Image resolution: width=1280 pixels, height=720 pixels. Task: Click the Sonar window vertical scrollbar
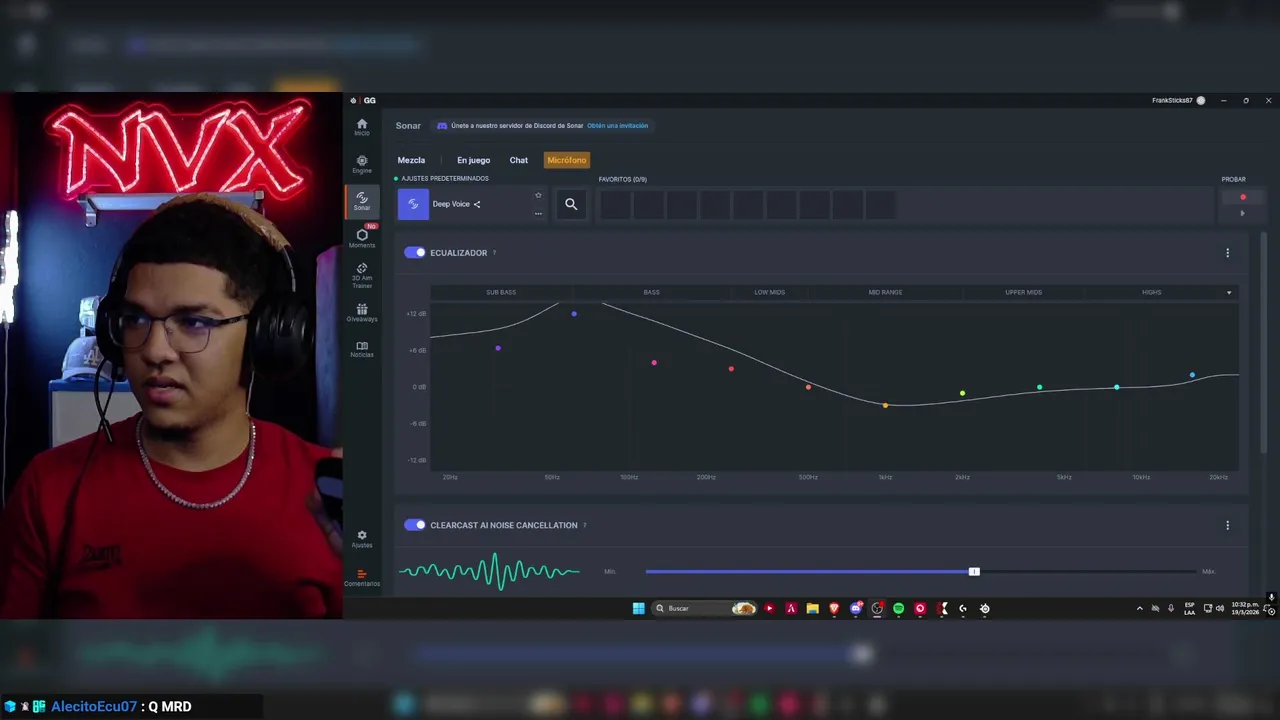[1264, 343]
